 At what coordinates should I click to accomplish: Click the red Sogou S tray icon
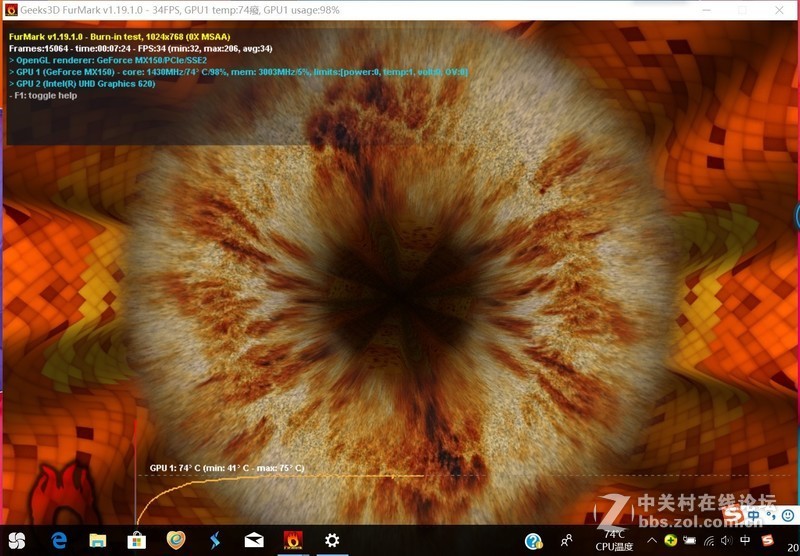(767, 540)
